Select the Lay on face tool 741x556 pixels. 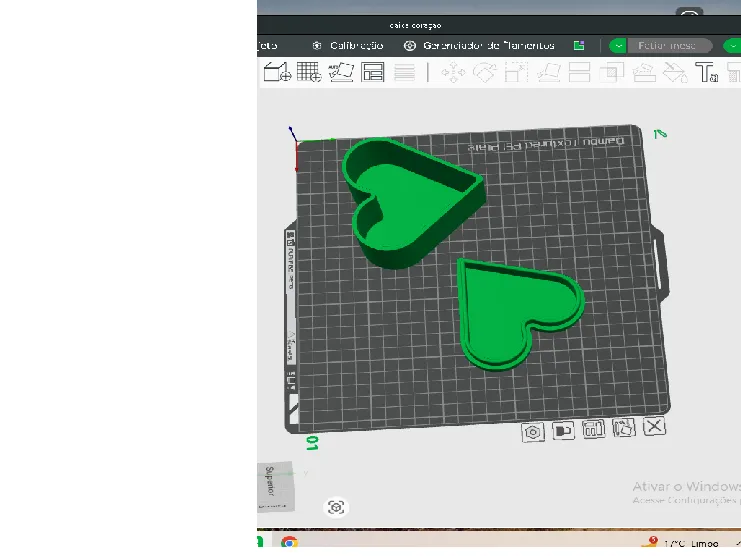pyautogui.click(x=548, y=73)
